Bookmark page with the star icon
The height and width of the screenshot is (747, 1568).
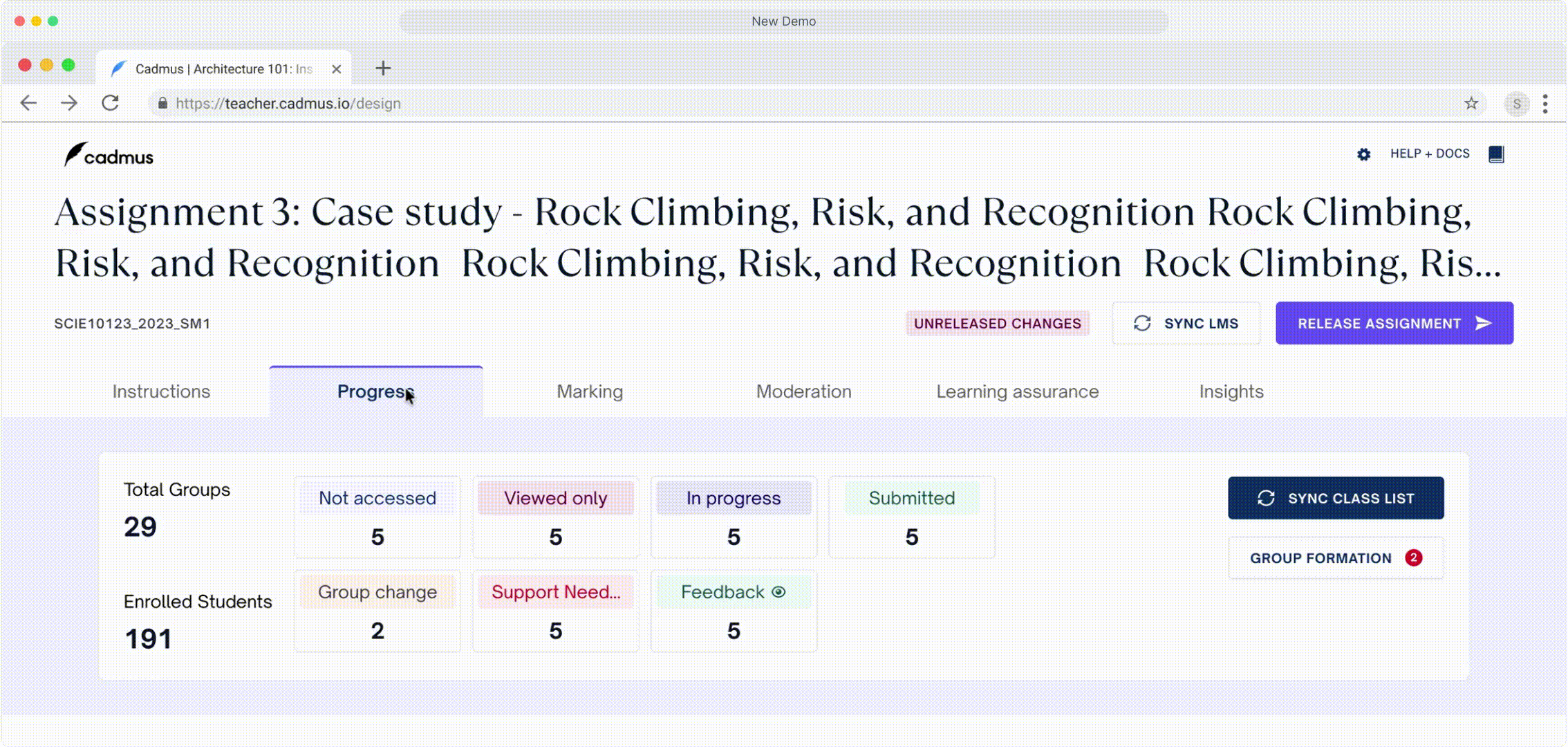point(1471,103)
